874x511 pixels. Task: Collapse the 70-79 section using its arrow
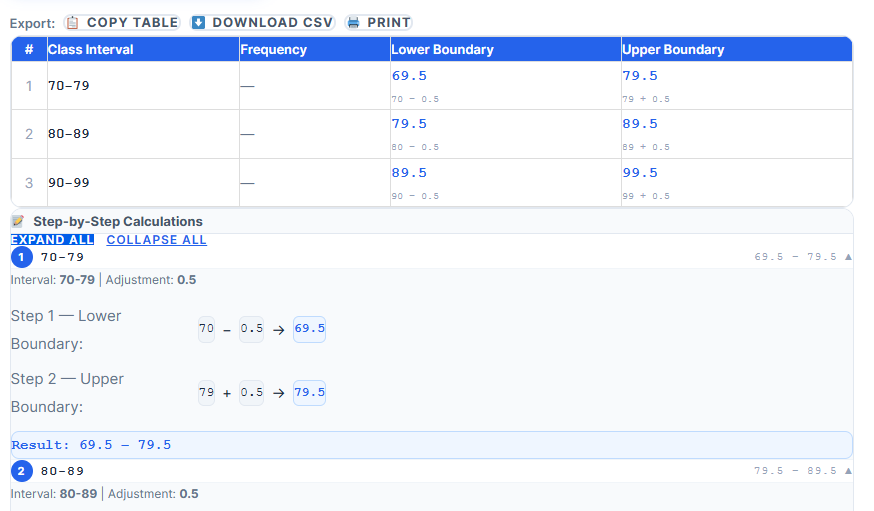[848, 257]
